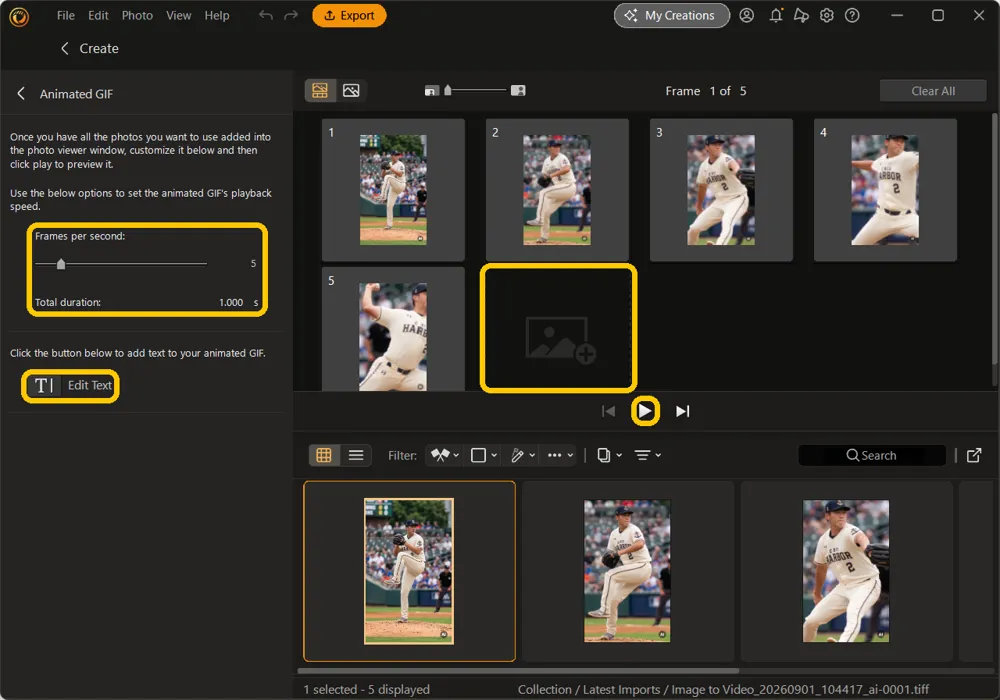
Task: Click the Edit Text button
Action: (70, 386)
